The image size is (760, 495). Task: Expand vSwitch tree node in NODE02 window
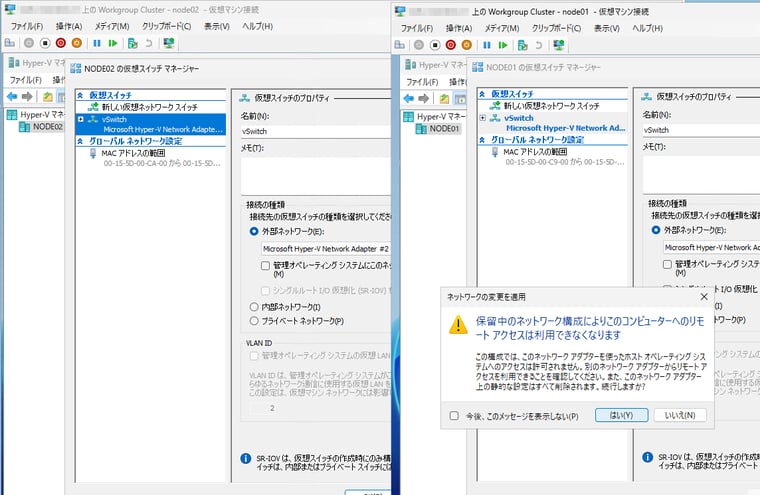[x=81, y=119]
